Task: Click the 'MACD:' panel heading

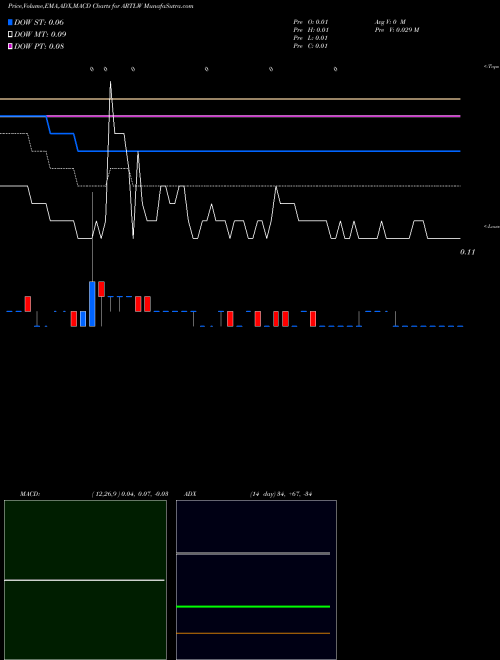Action: [x=30, y=494]
